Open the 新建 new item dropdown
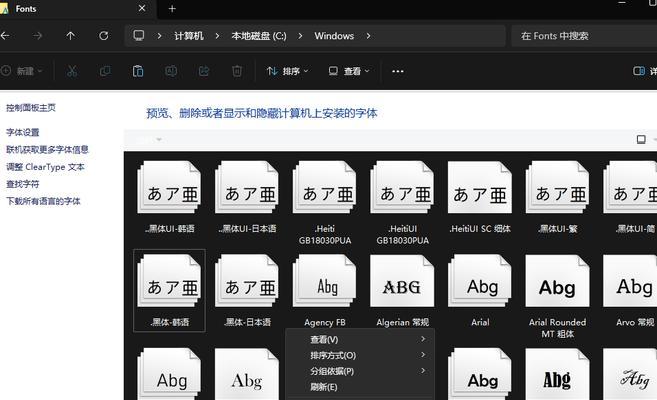 (x=22, y=71)
